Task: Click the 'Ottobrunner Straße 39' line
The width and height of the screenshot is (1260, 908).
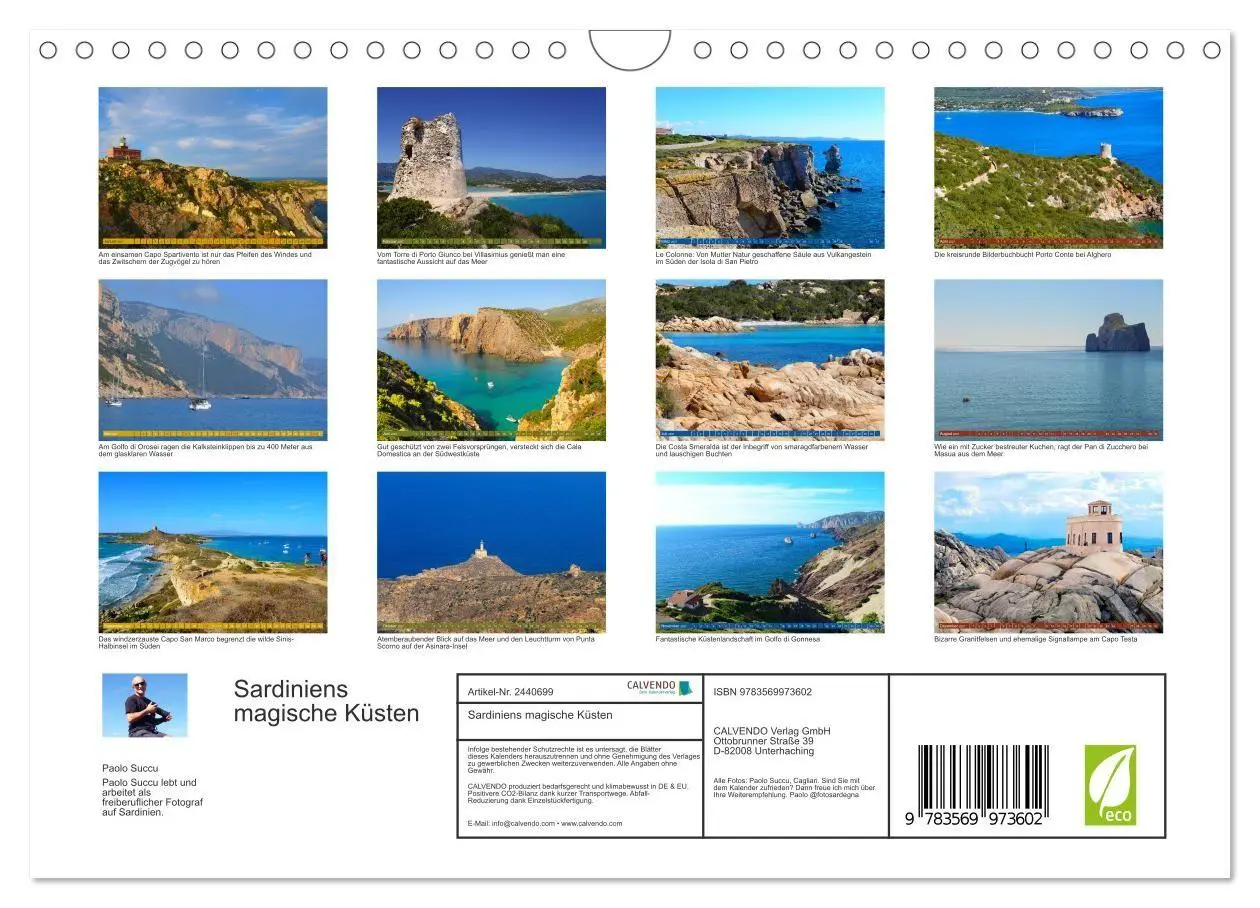Action: (764, 741)
